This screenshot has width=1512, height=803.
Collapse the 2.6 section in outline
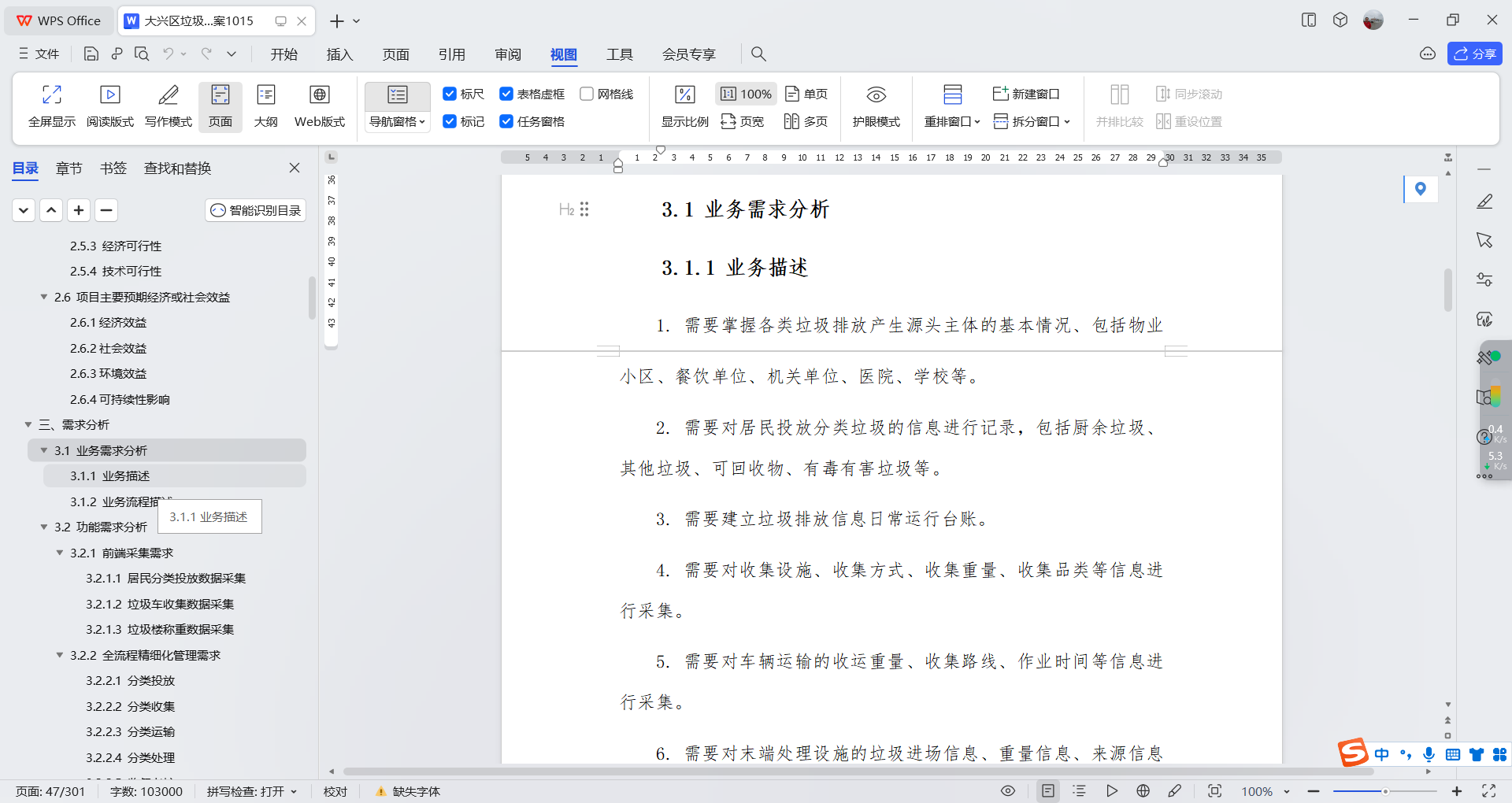click(44, 297)
